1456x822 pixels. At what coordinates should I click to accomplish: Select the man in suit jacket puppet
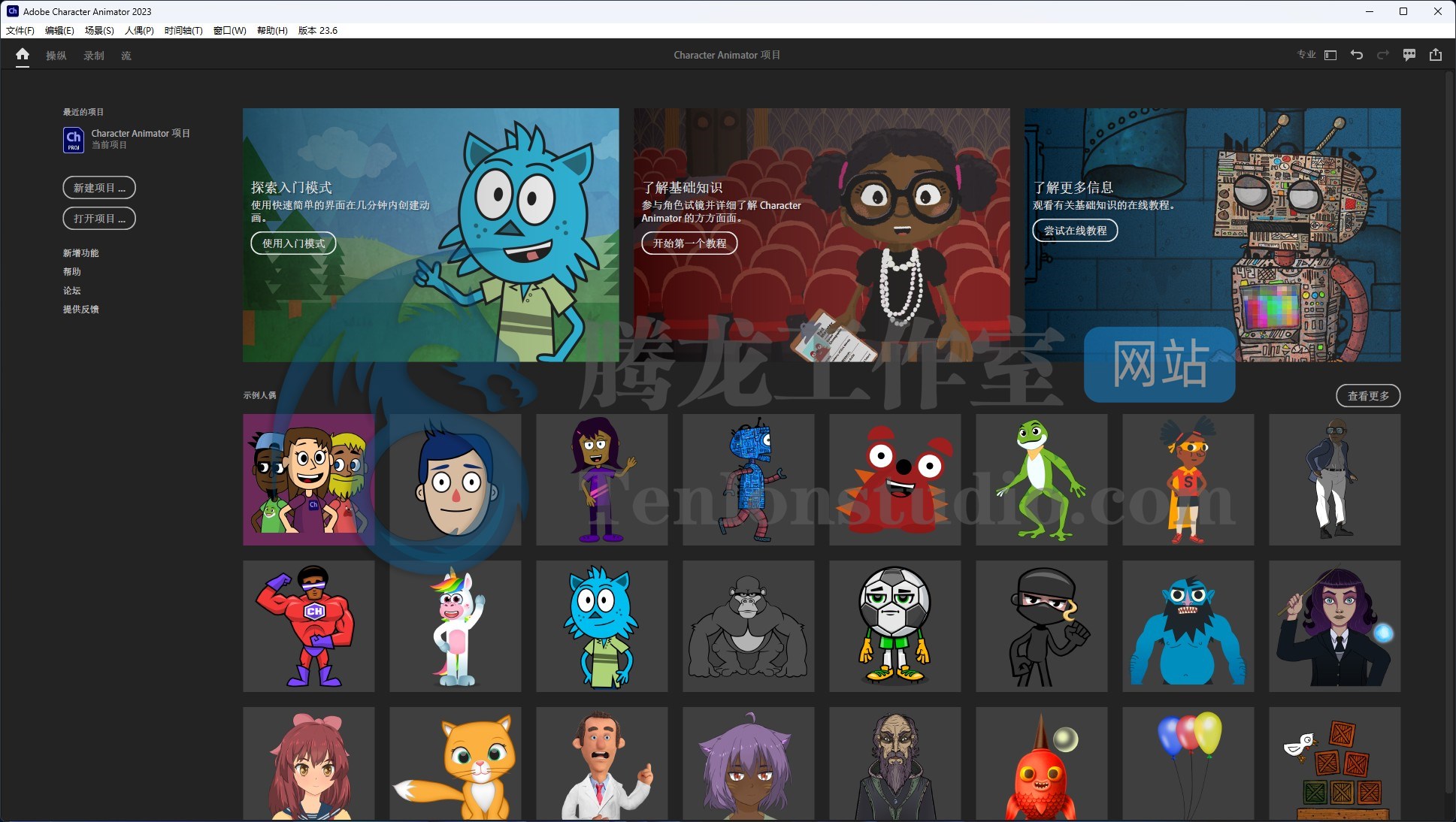point(1335,479)
